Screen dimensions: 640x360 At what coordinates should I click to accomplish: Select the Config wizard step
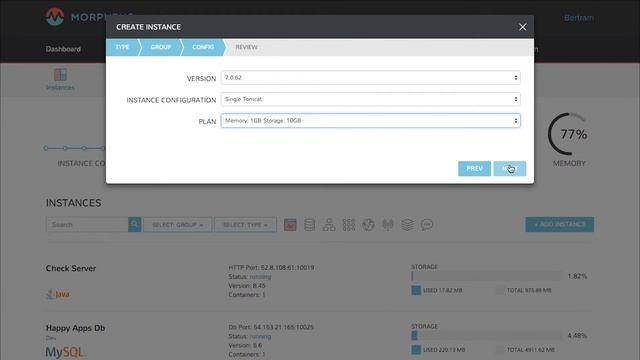tap(203, 47)
